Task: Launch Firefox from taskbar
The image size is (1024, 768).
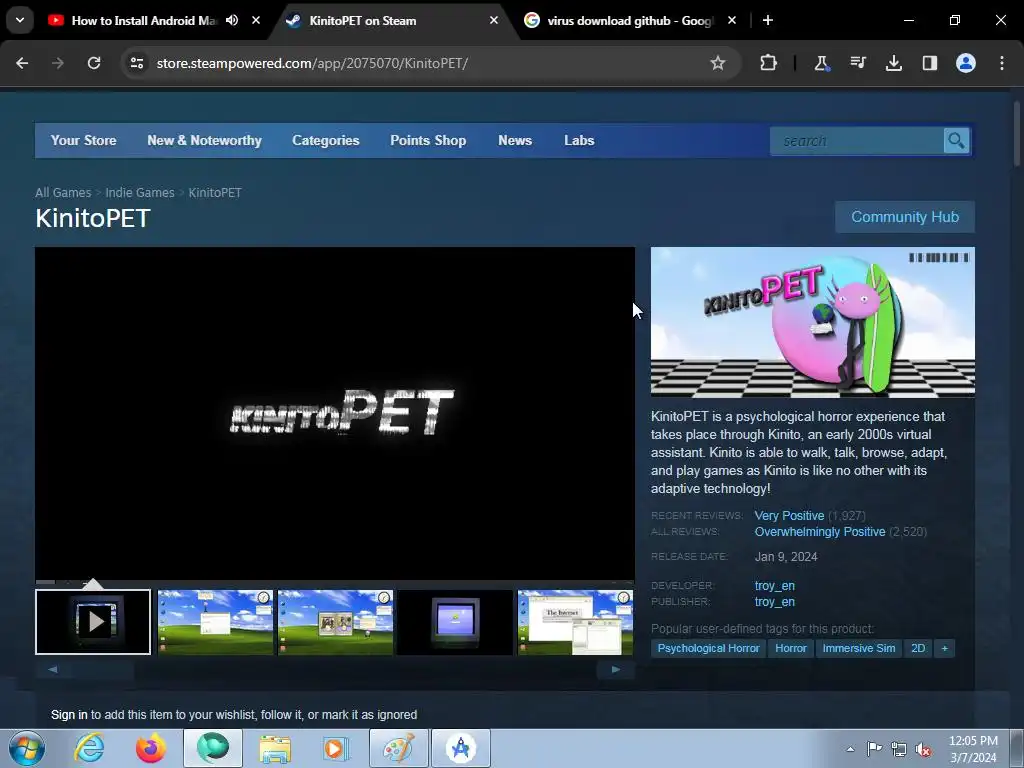Action: 151,748
